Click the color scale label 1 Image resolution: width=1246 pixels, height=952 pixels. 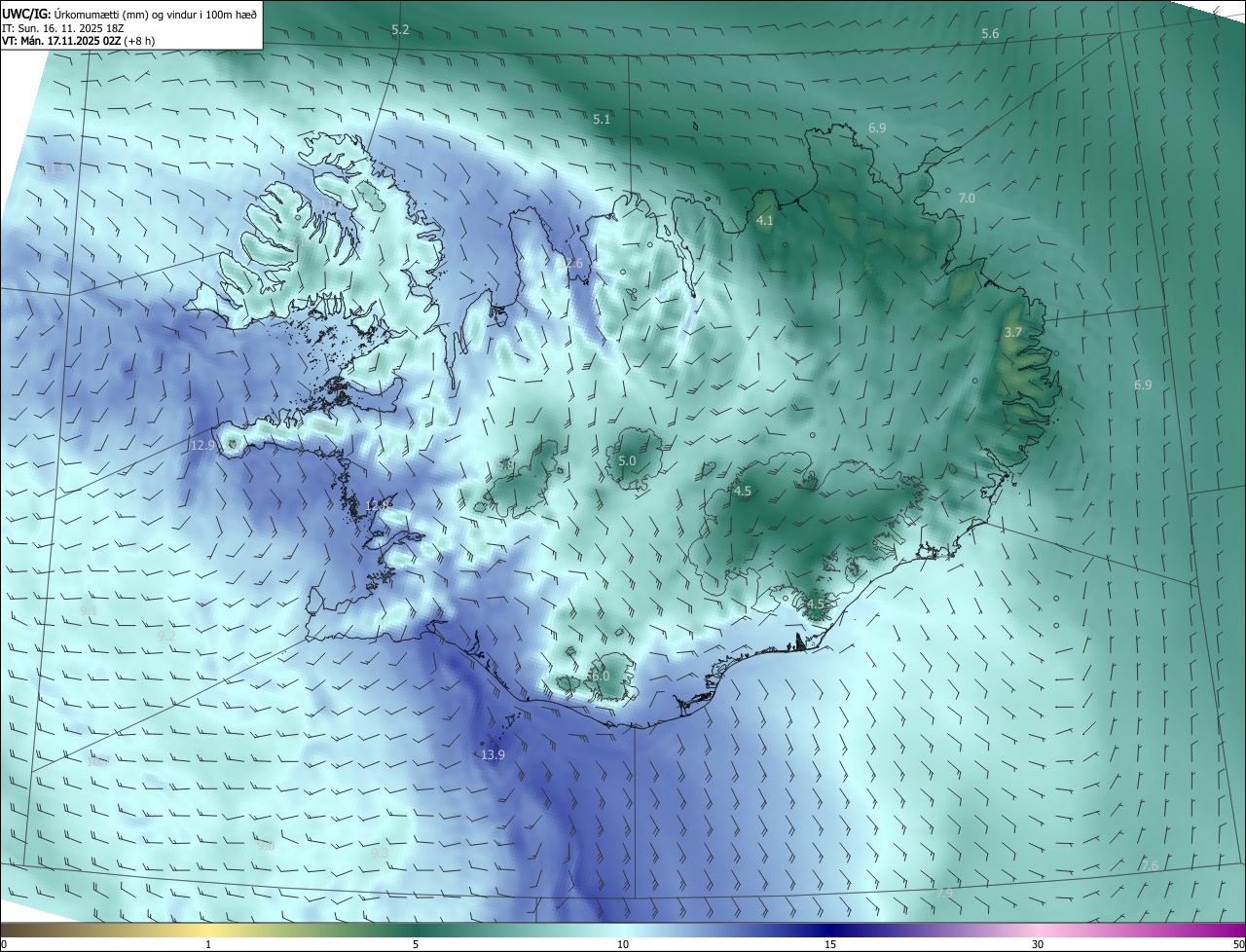point(208,944)
